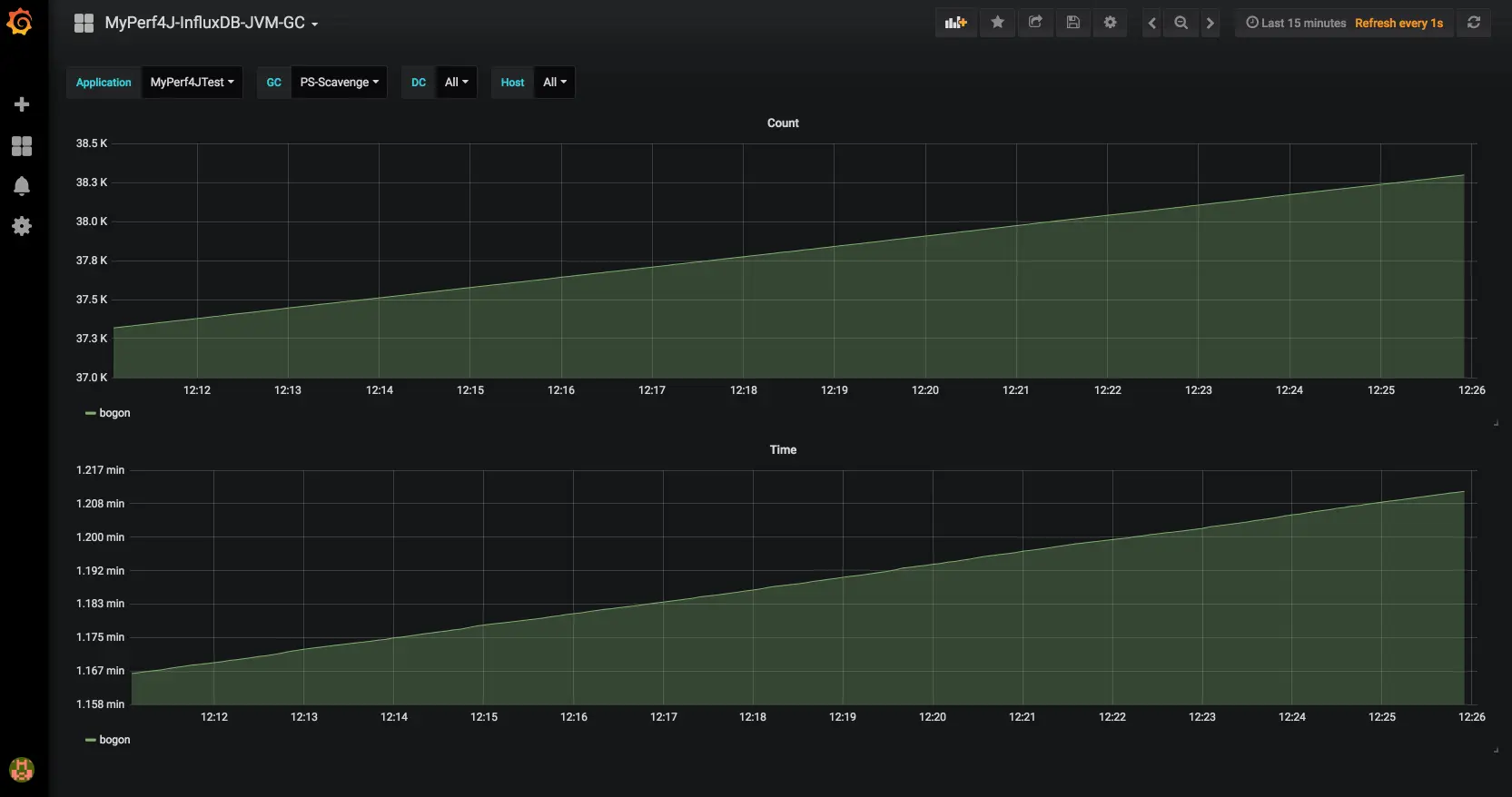Zoom out the time range
1512x797 pixels.
point(1181,23)
